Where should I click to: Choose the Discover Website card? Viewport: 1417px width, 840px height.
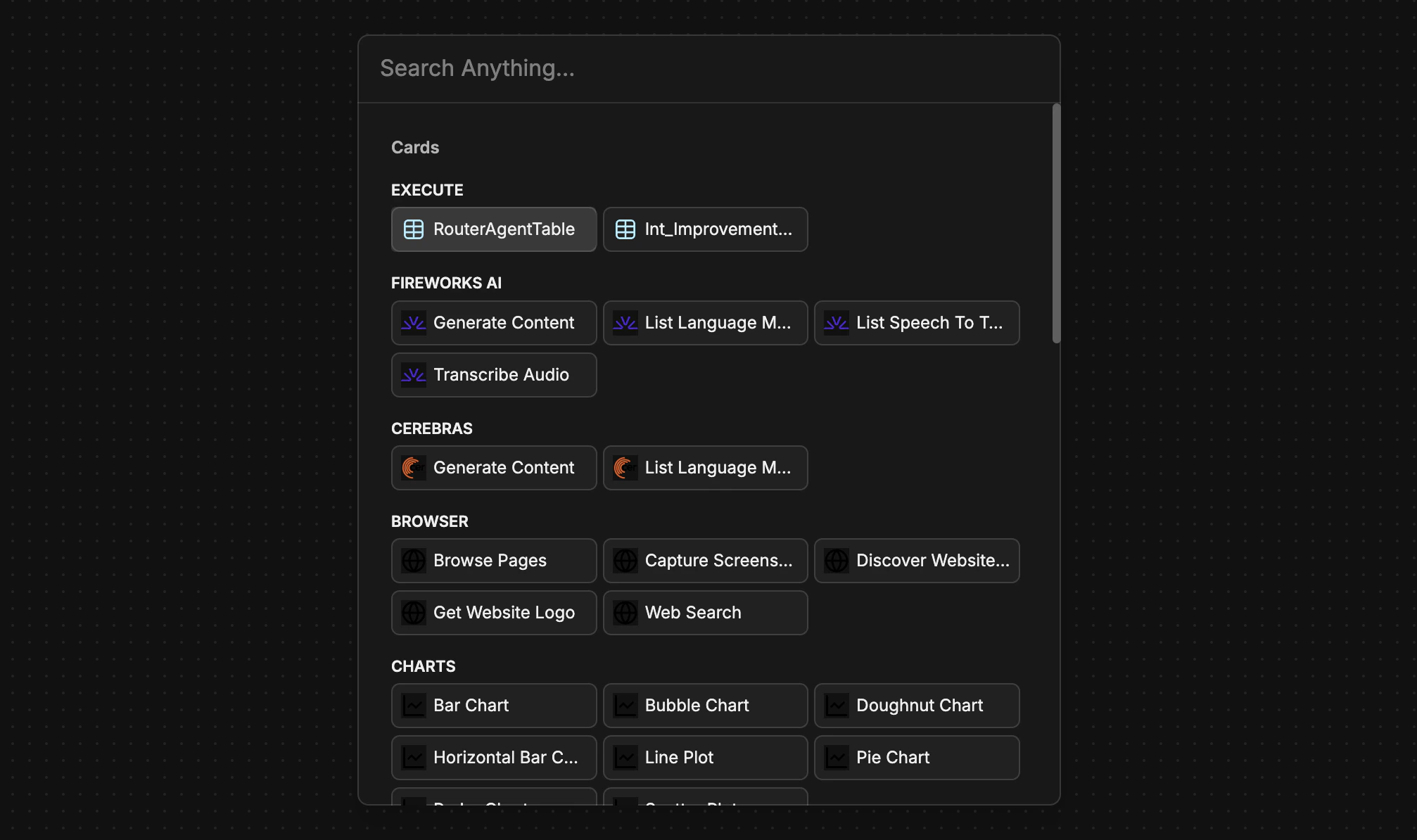pyautogui.click(x=917, y=561)
